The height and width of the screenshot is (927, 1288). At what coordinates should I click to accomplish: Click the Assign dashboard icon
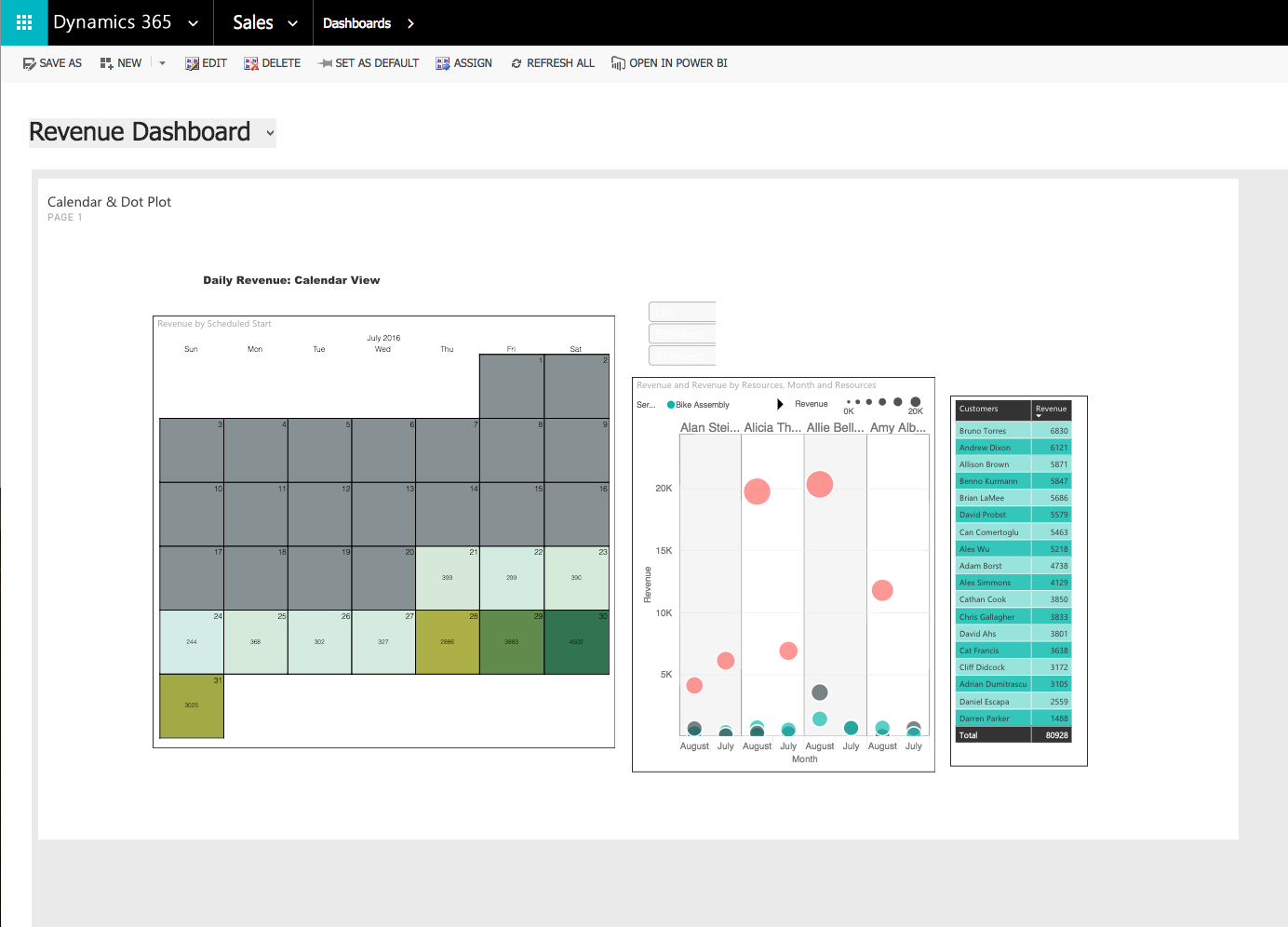click(443, 63)
